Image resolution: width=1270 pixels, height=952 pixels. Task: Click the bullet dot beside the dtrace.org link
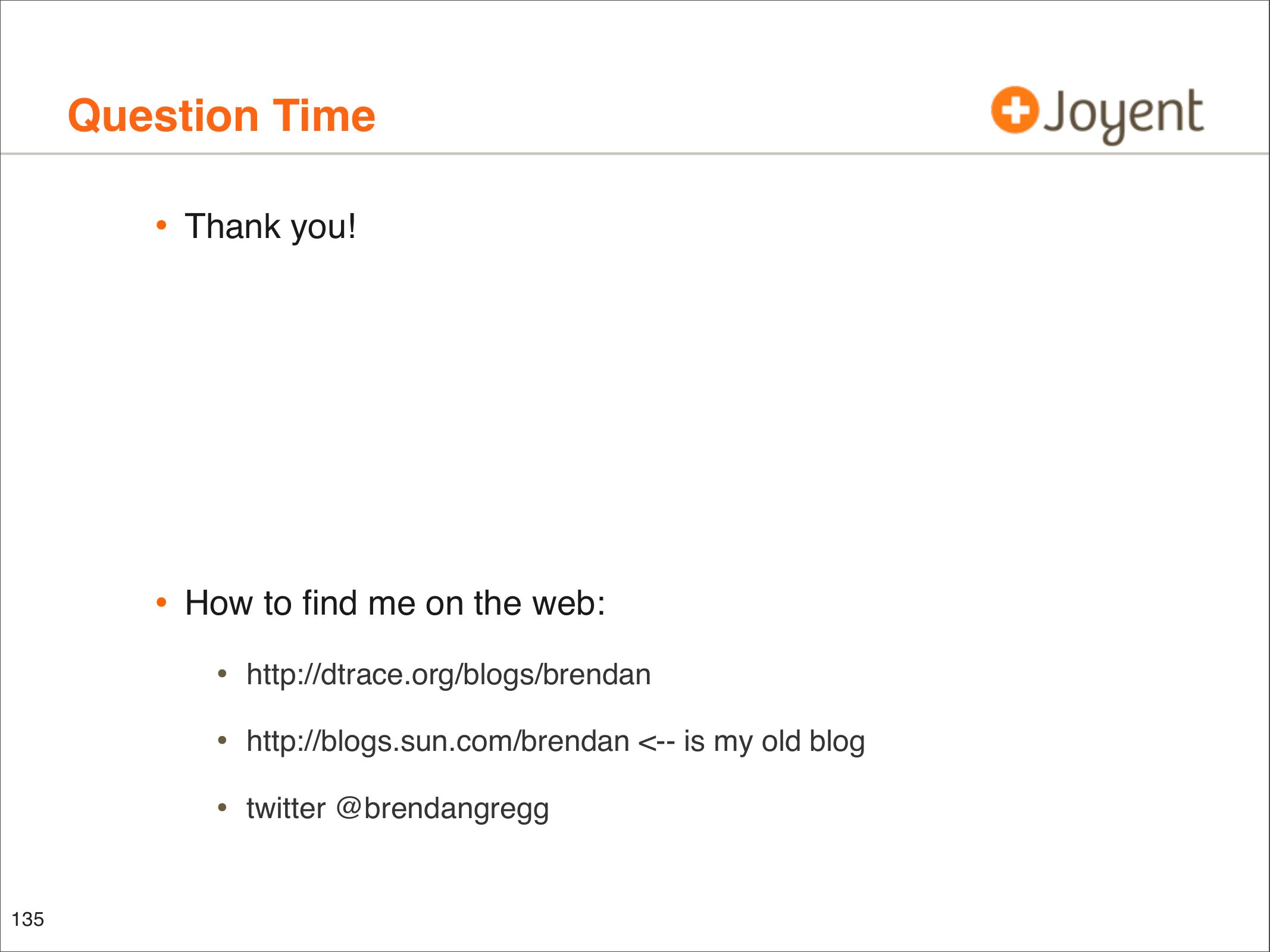[x=223, y=674]
